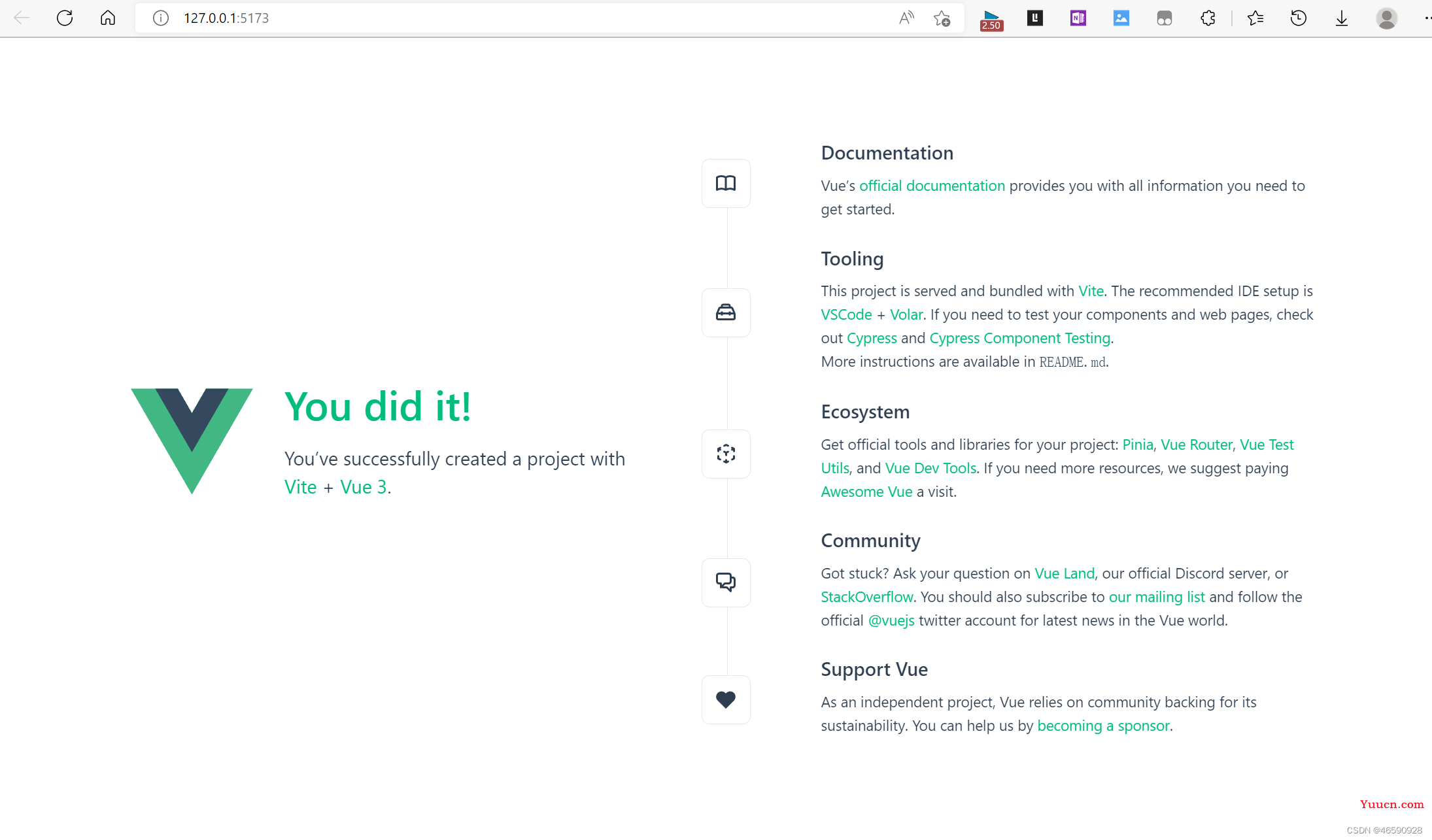This screenshot has height=840, width=1432.
Task: Open the Vue Router link
Action: click(x=1197, y=445)
